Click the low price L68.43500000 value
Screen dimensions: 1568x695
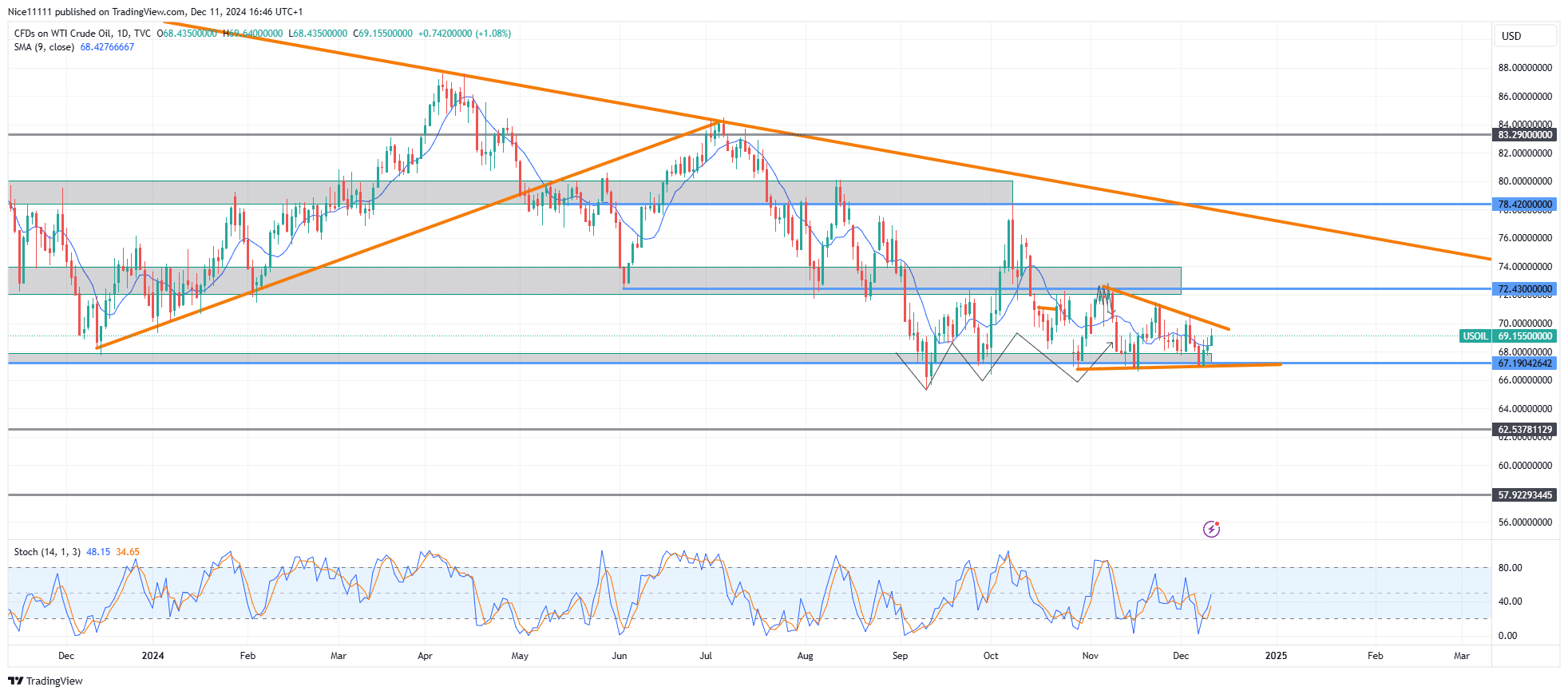(x=318, y=34)
